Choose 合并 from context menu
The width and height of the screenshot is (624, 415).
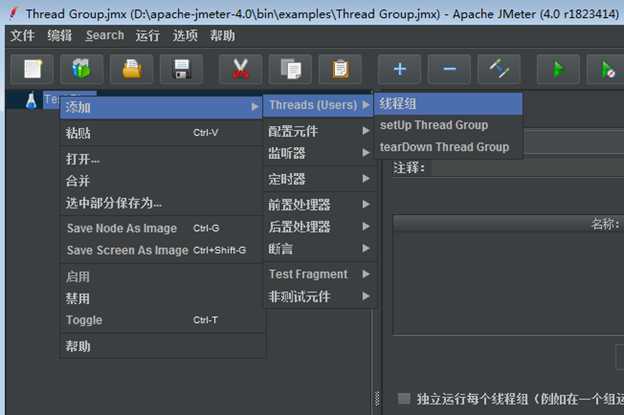161,181
